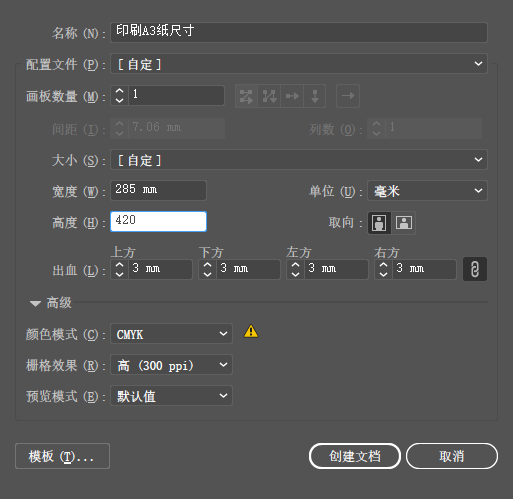
Task: Open the 单位 units dropdown showing 毫米
Action: coord(427,191)
